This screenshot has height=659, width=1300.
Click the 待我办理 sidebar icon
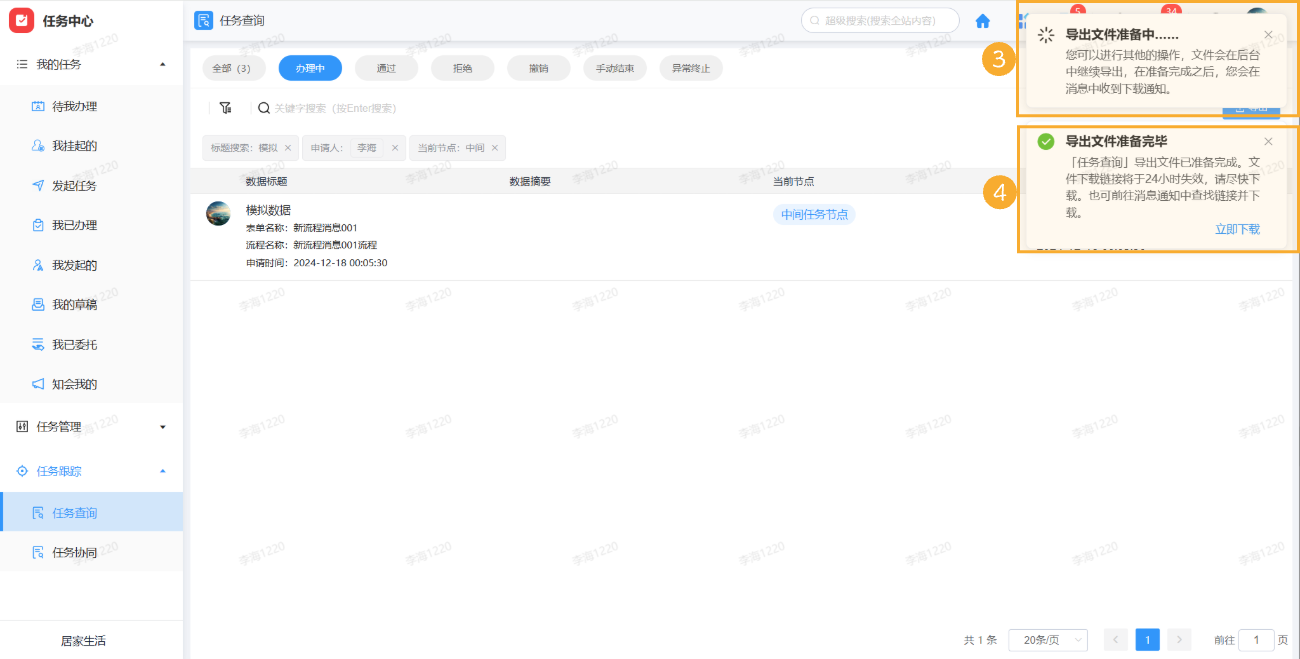tap(37, 105)
